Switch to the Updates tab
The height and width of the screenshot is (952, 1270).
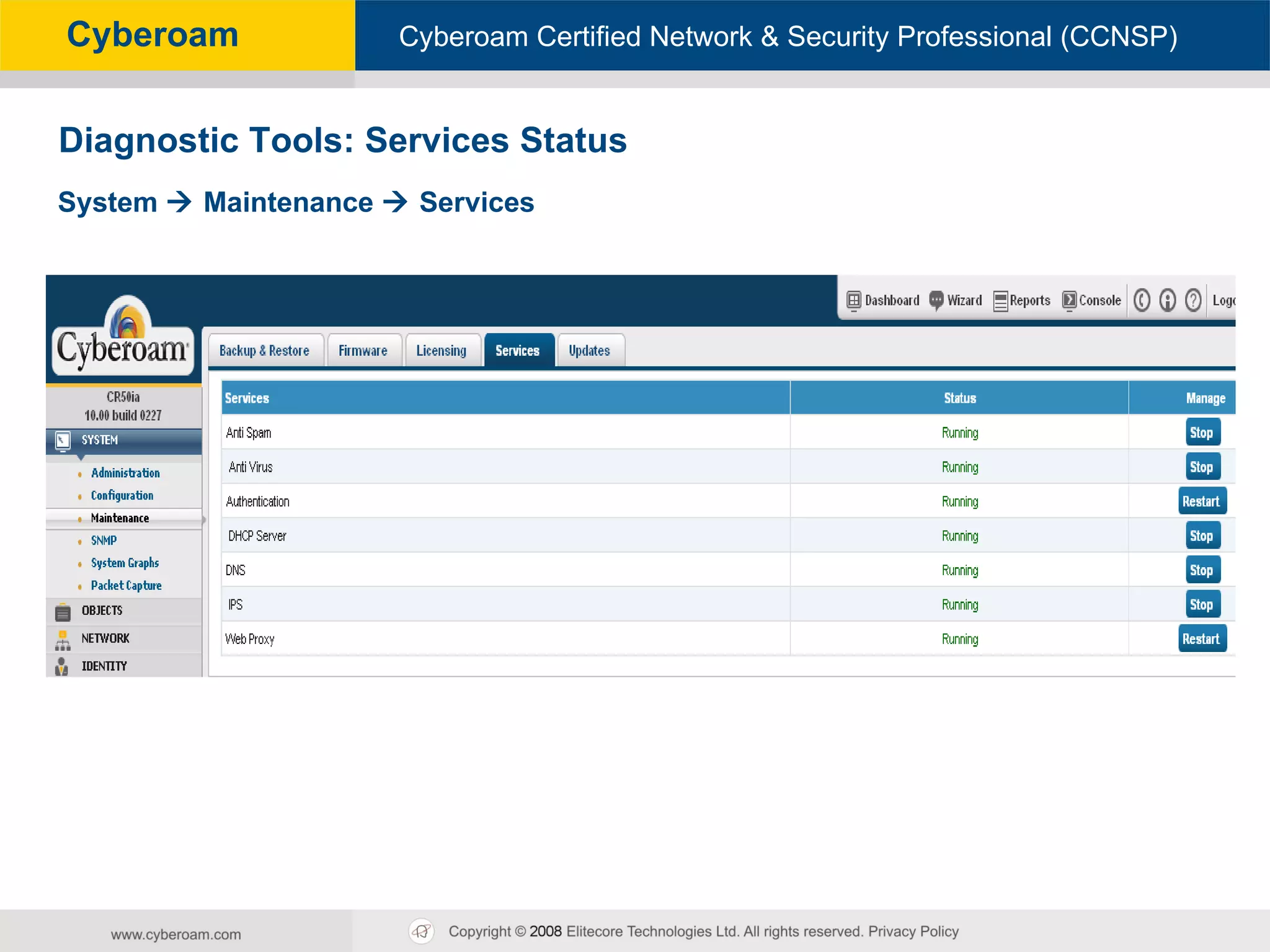tap(590, 350)
